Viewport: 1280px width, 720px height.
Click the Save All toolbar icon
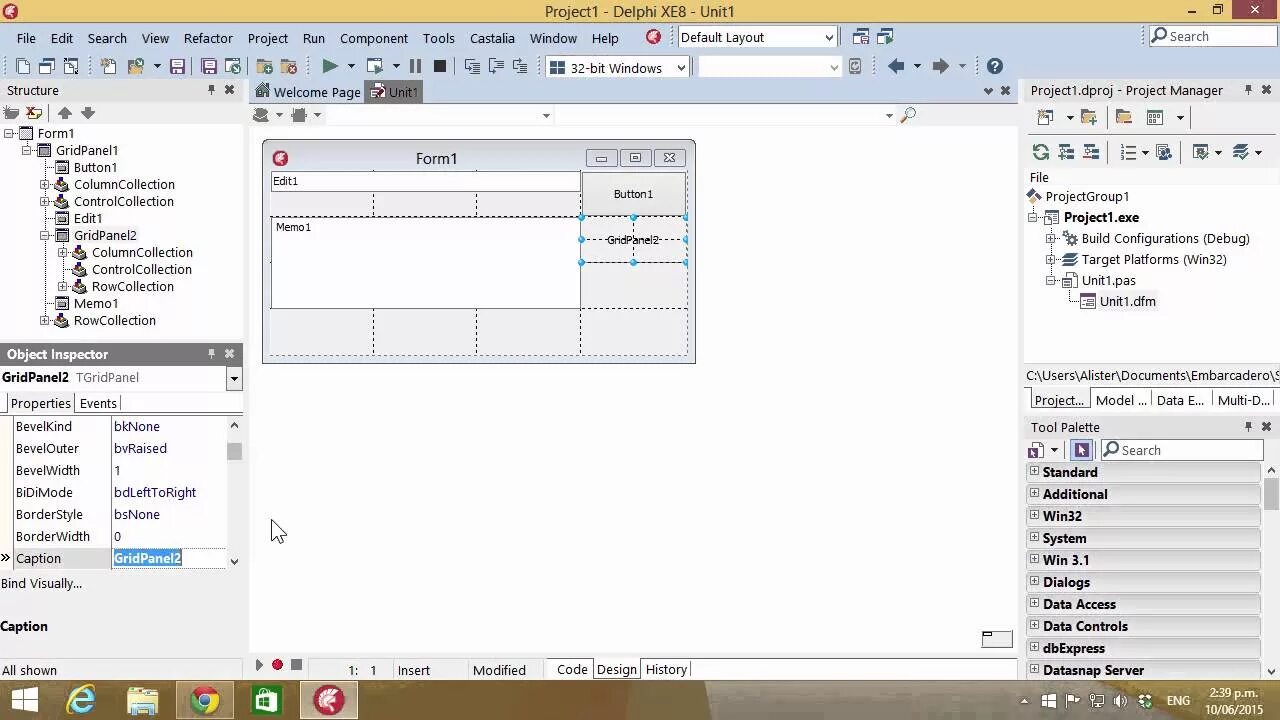(x=209, y=67)
